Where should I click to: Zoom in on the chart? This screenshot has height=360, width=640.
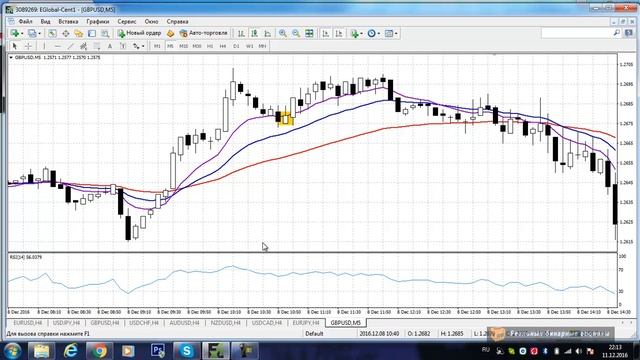[282, 33]
